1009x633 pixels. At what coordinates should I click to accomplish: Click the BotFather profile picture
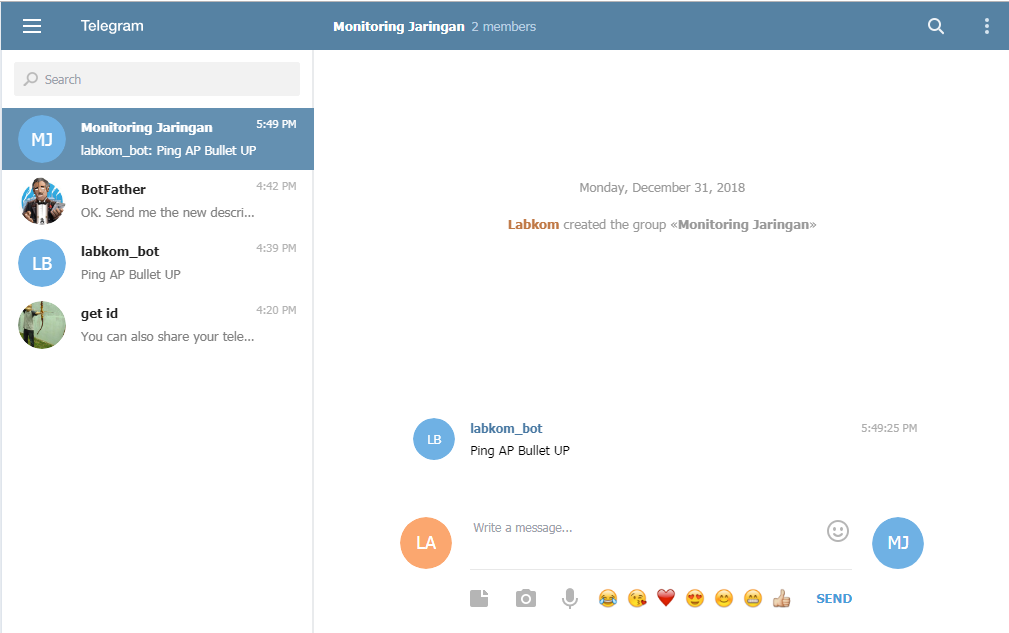42,201
